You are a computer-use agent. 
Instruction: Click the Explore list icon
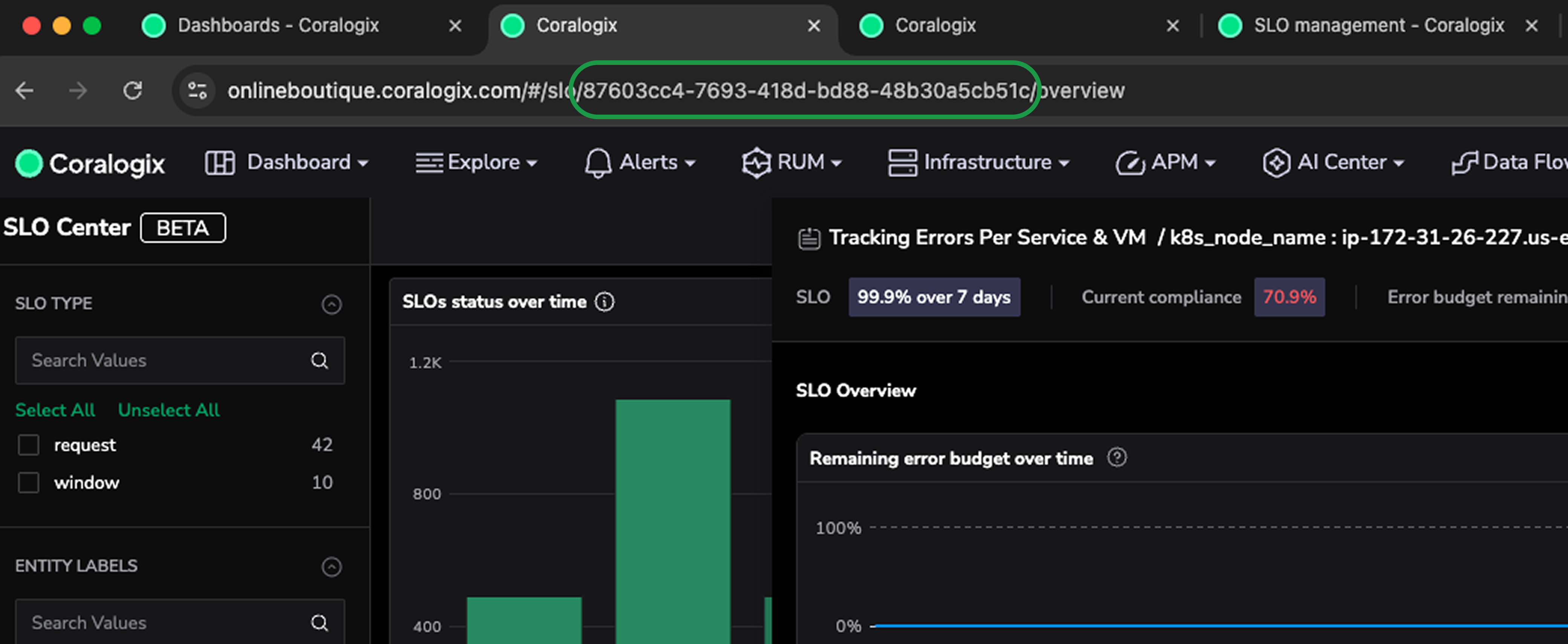(429, 163)
